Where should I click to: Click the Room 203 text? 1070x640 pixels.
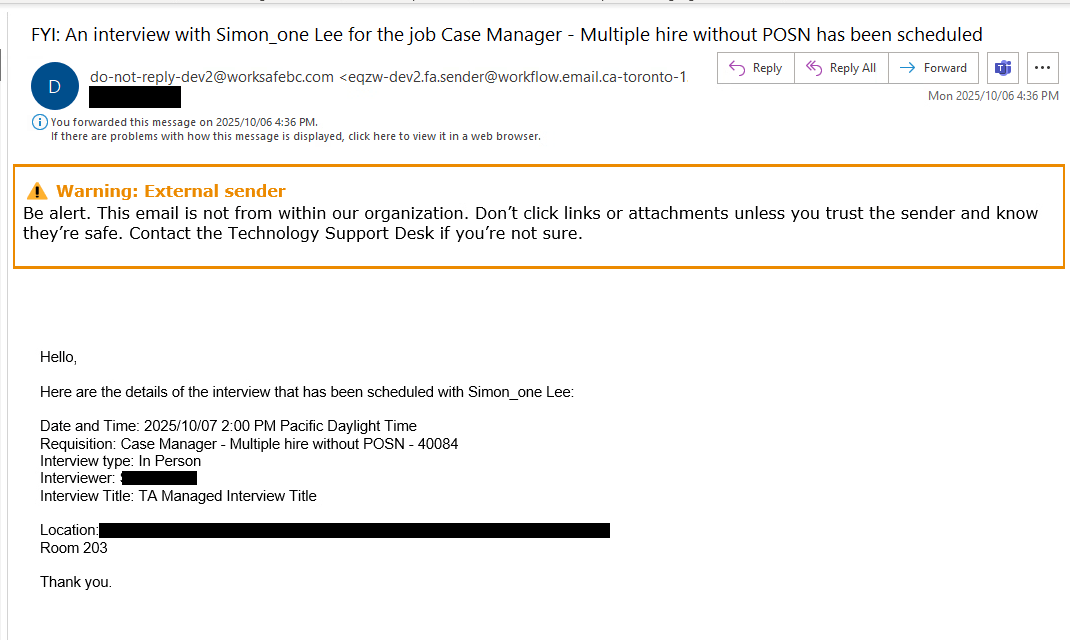(74, 548)
